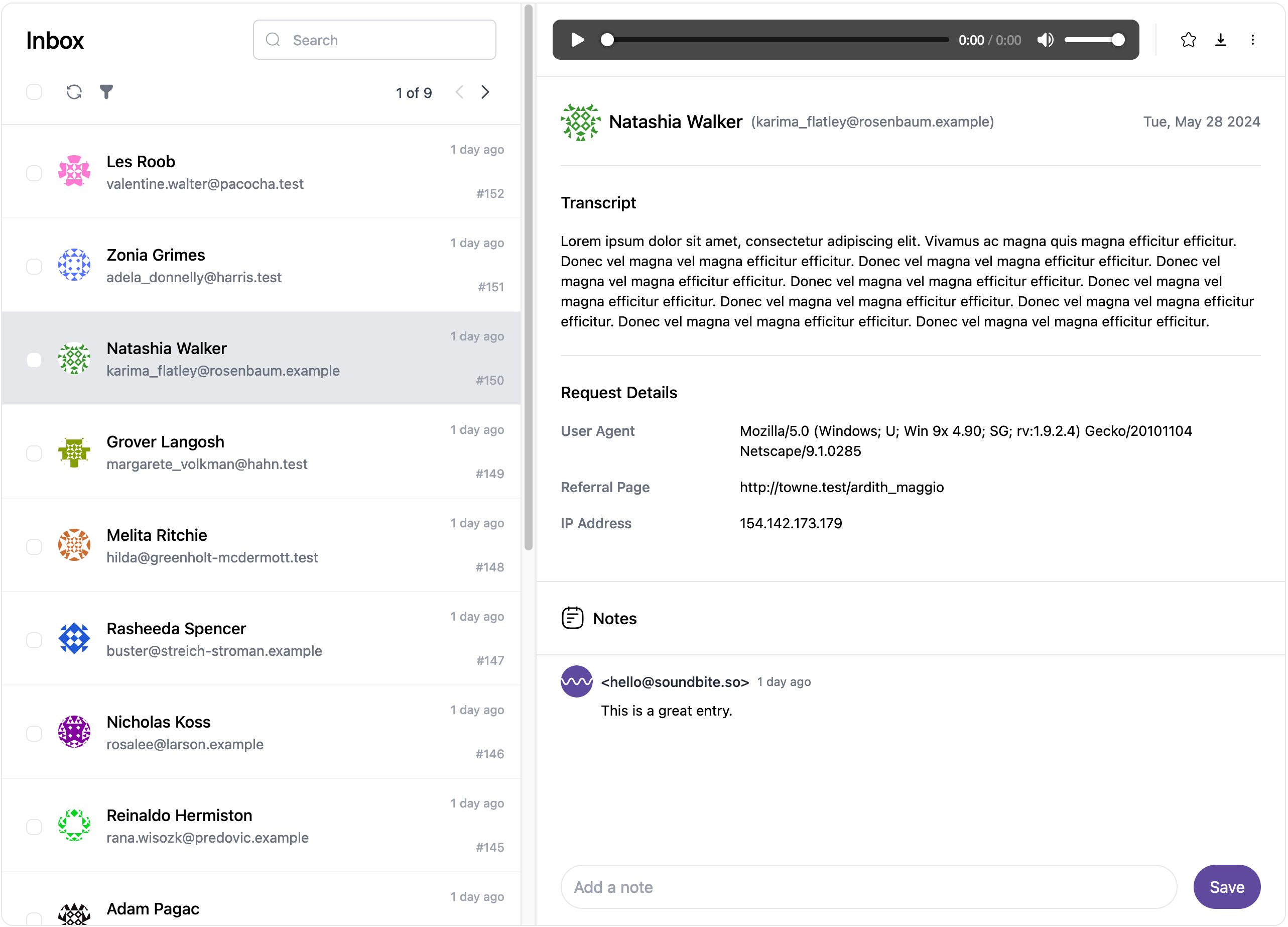Viewport: 1288px width, 927px height.
Task: Click the Notes section icon
Action: (573, 618)
